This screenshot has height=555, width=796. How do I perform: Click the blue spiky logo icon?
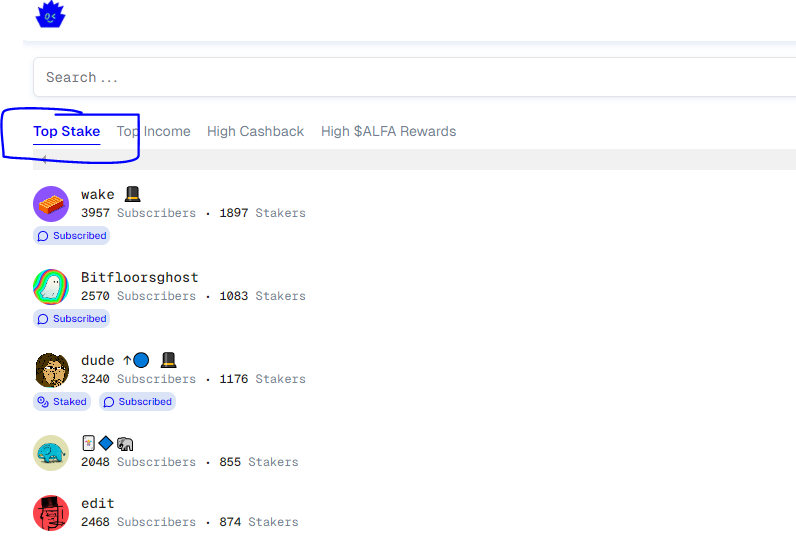(x=50, y=14)
